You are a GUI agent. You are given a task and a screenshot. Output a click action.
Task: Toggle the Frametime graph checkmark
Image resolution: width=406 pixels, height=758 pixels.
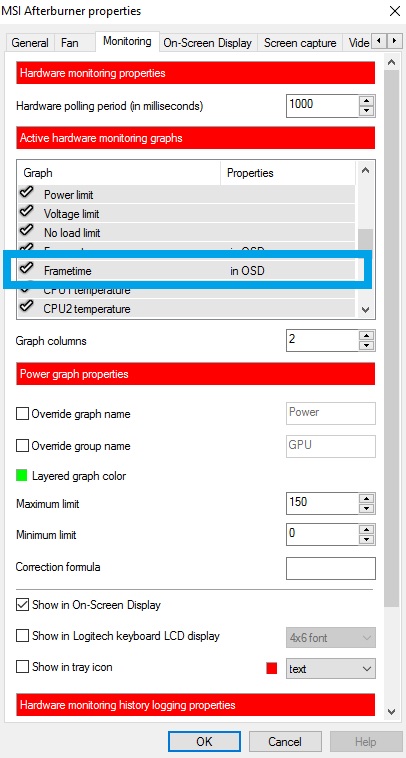pyautogui.click(x=27, y=269)
